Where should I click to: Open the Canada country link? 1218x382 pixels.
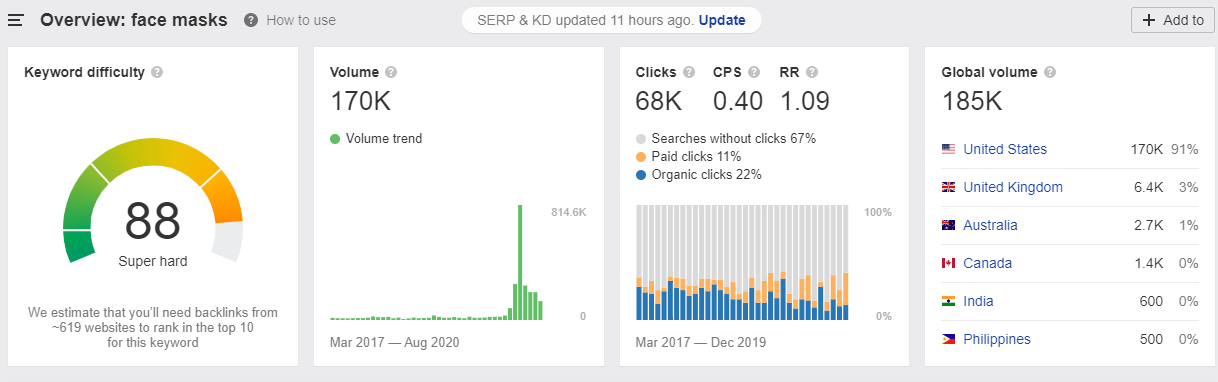click(987, 263)
